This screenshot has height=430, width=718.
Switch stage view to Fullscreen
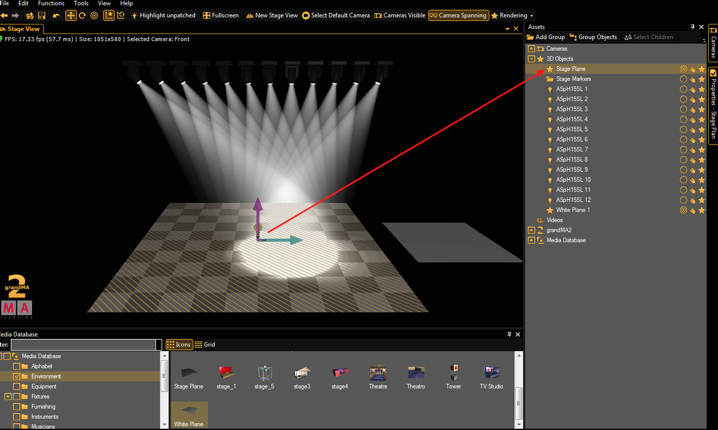pyautogui.click(x=221, y=16)
